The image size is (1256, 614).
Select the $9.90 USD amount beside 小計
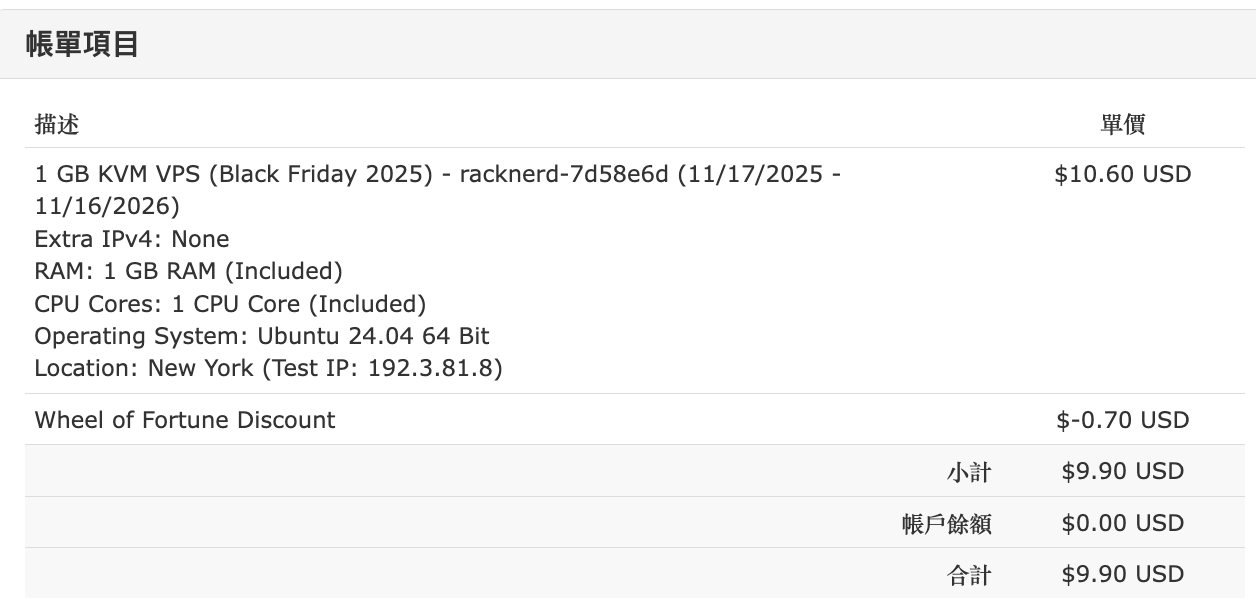1122,472
